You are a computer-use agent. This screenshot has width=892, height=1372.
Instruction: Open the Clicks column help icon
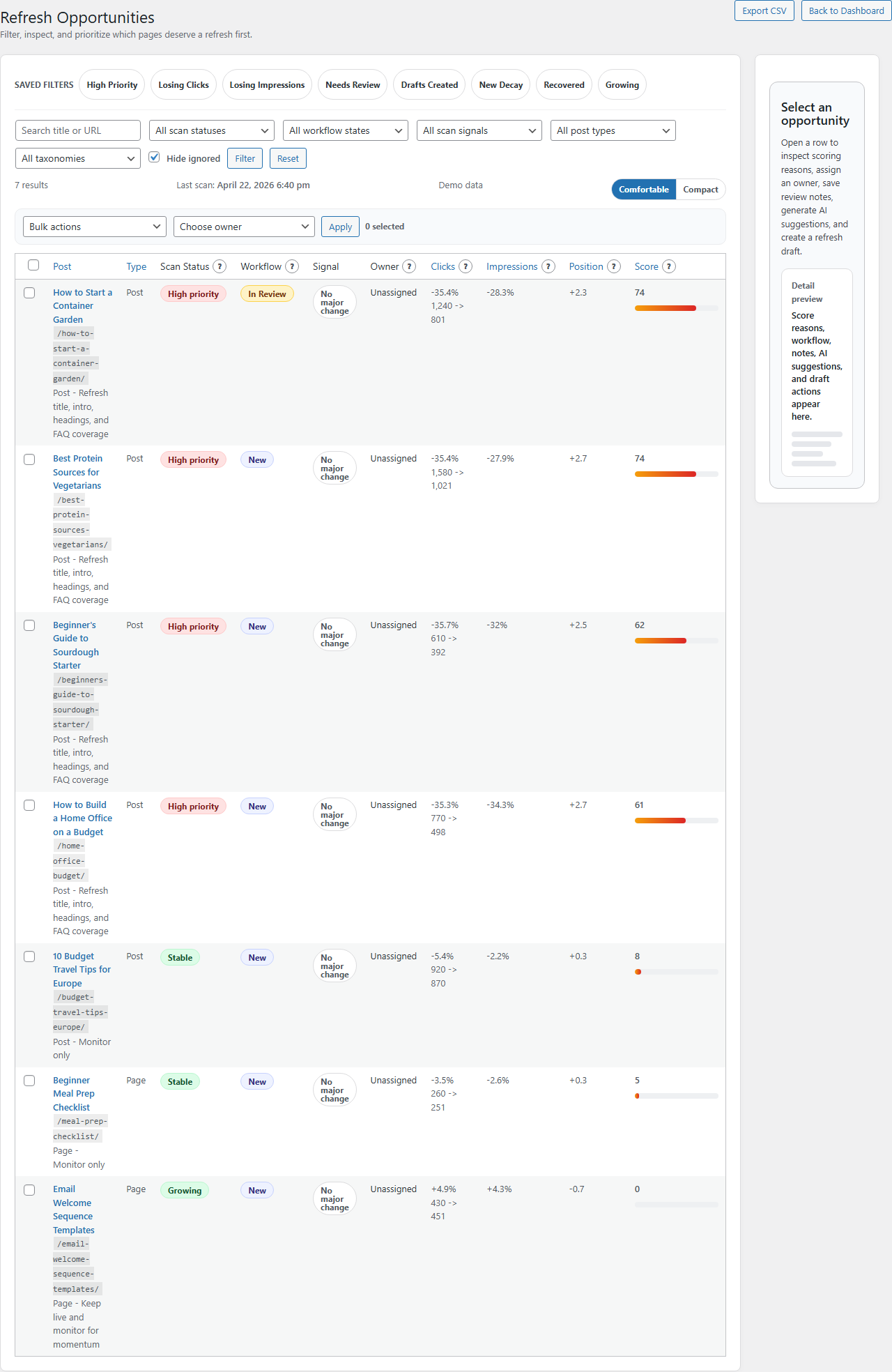pos(466,266)
